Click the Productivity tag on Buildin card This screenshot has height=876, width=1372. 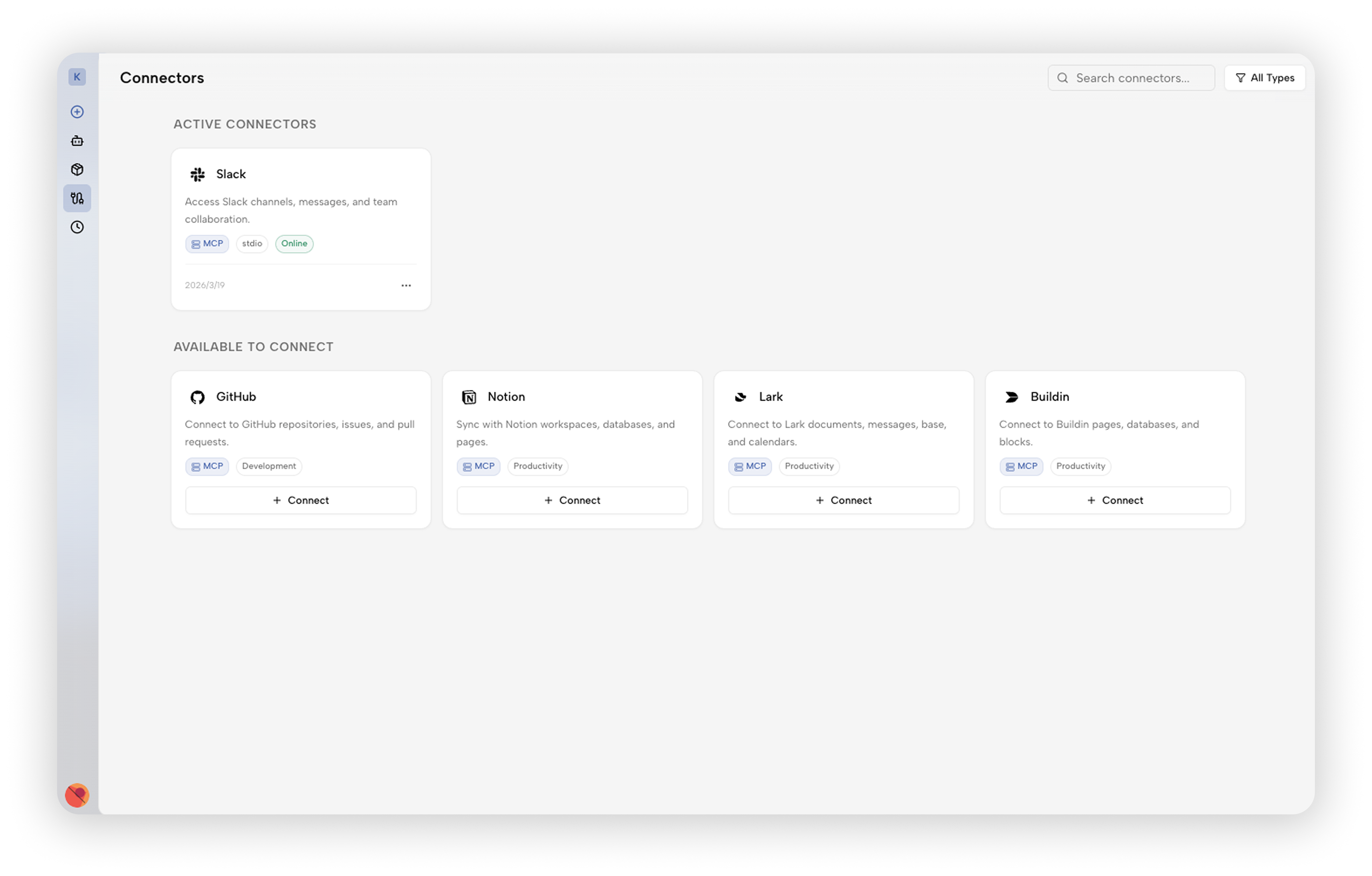click(1081, 466)
